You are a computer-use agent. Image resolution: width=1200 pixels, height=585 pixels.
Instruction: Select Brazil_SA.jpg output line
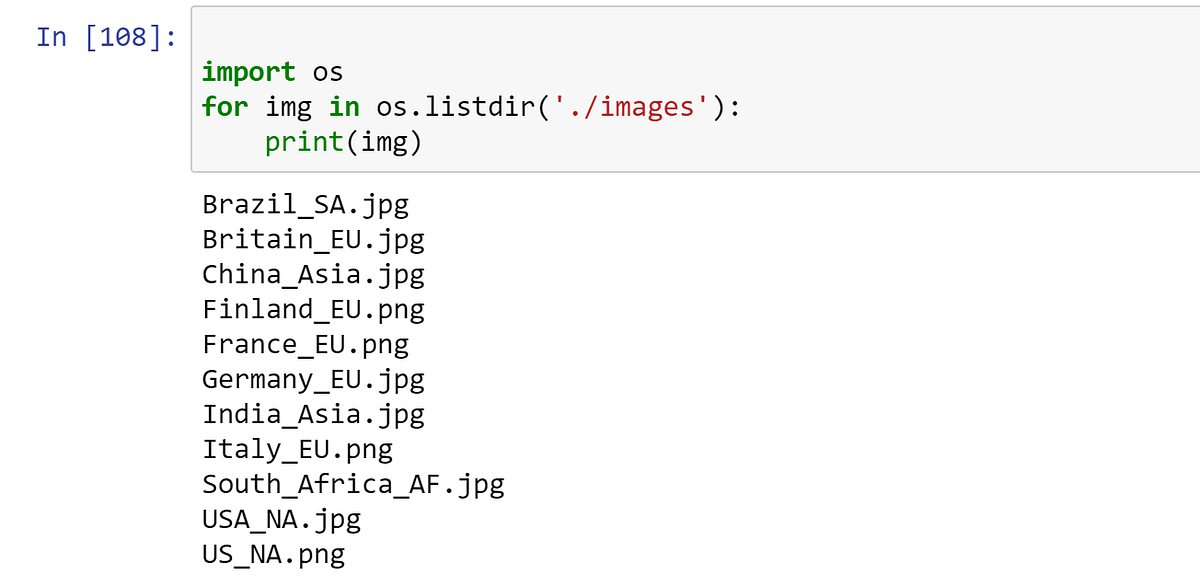tap(305, 205)
